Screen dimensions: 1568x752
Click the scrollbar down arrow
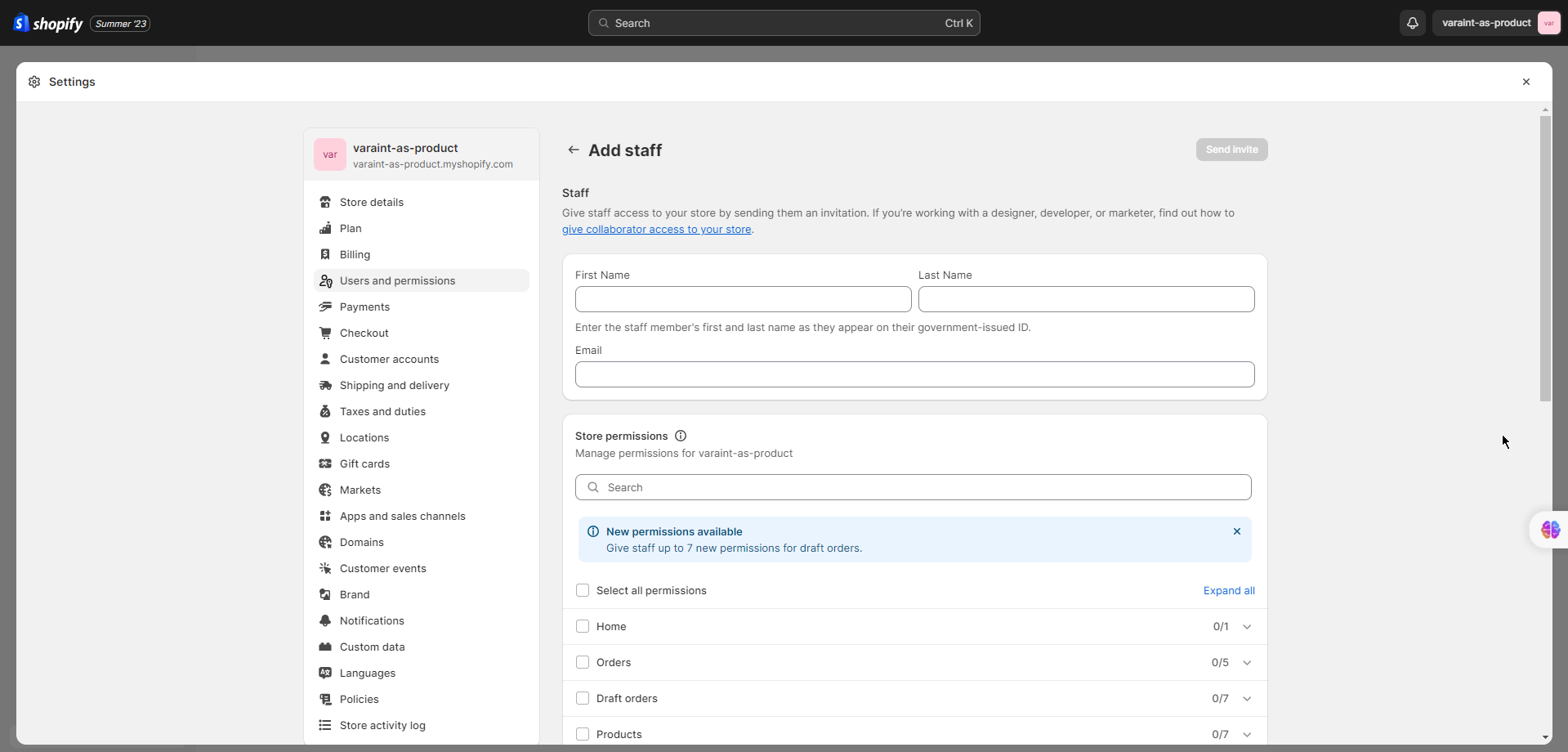point(1545,737)
